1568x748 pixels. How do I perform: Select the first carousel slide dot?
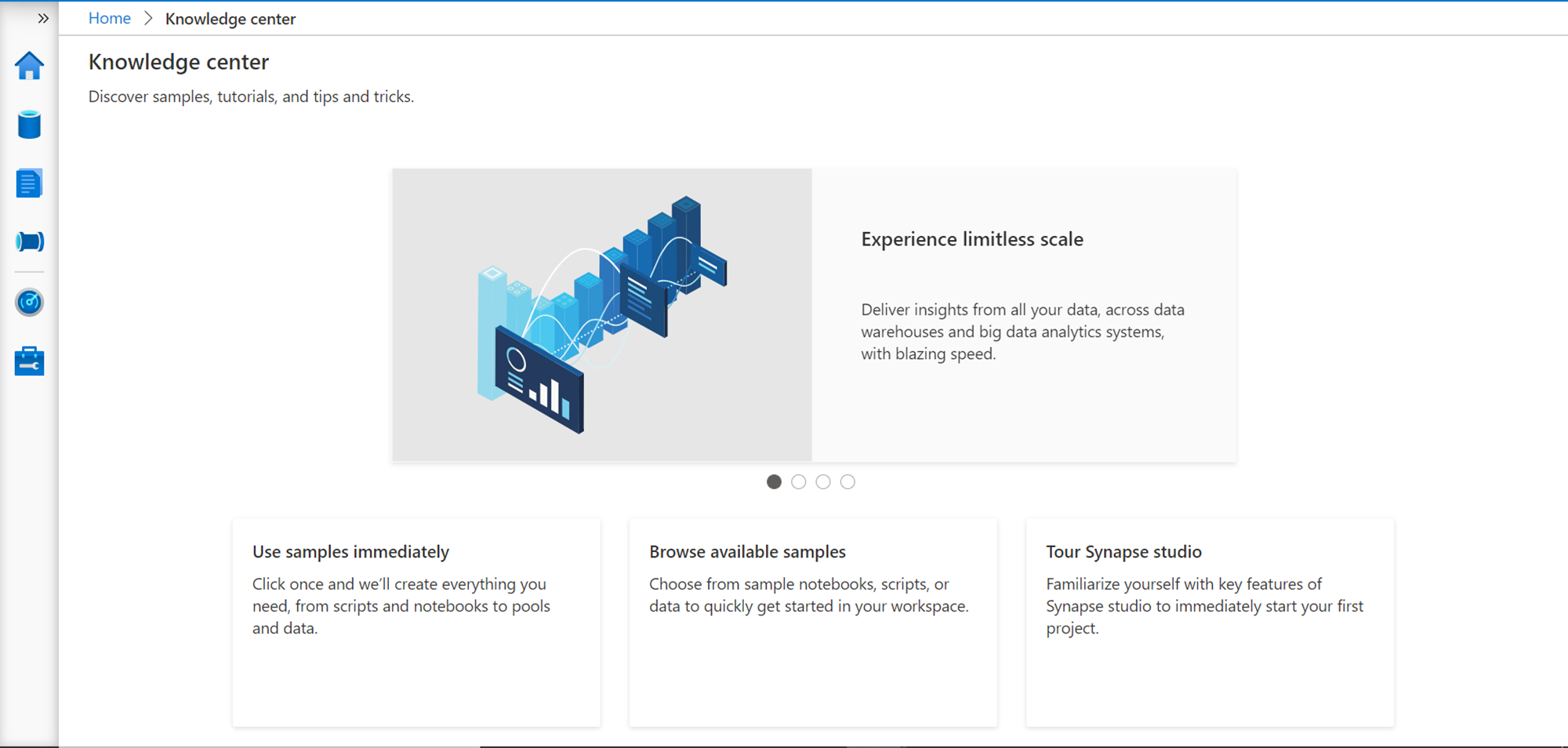coord(774,482)
